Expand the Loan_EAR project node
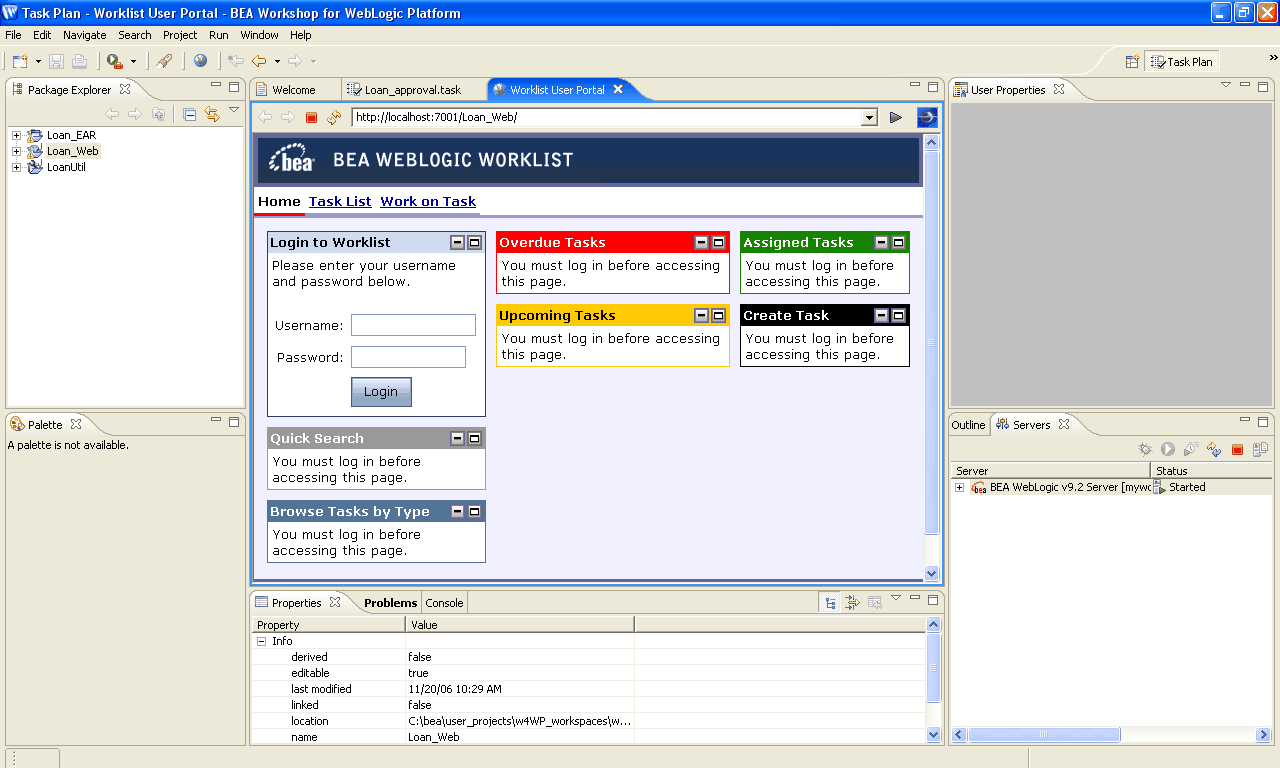Image resolution: width=1280 pixels, height=768 pixels. [16, 136]
